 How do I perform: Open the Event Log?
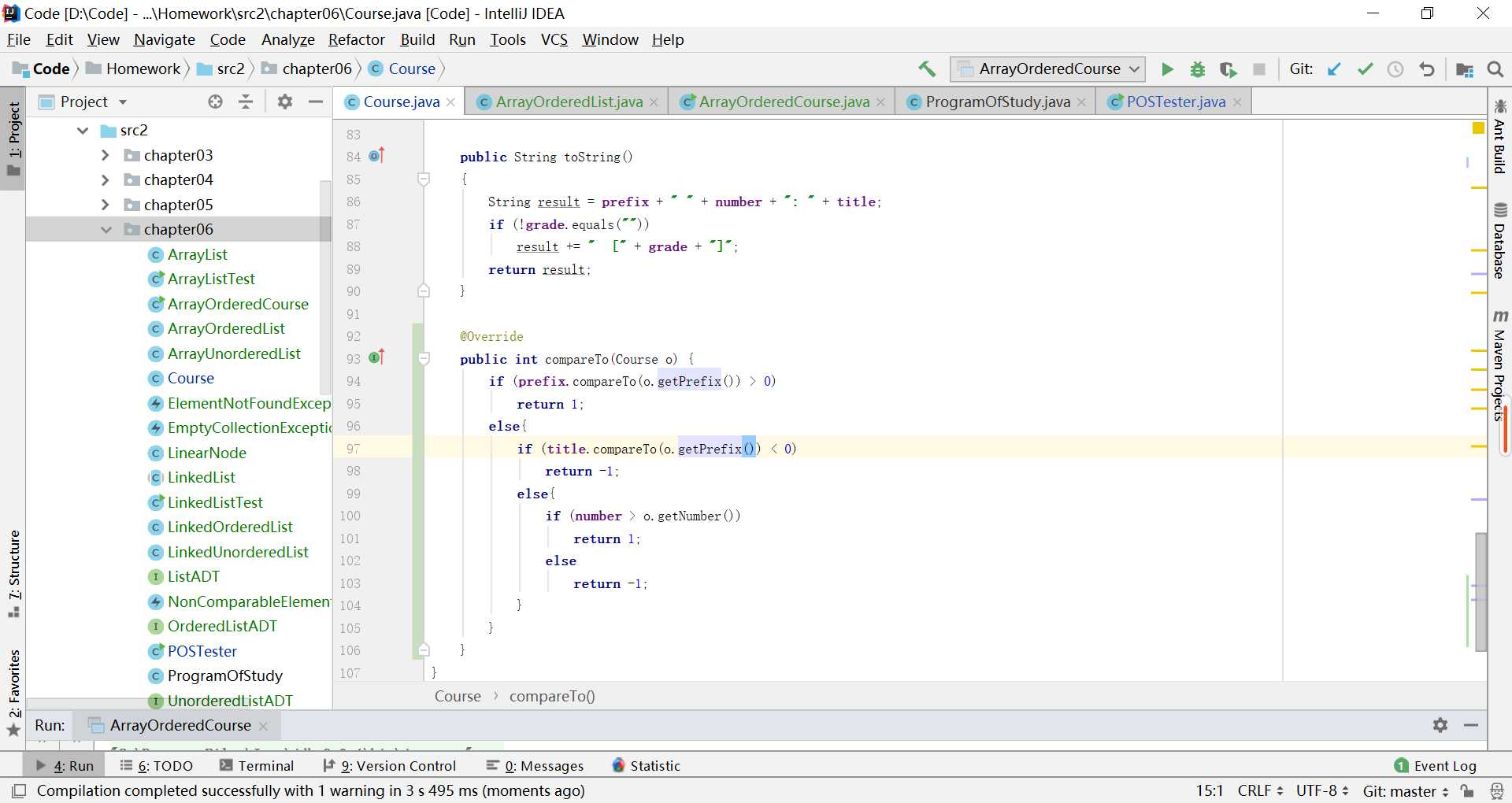1436,766
